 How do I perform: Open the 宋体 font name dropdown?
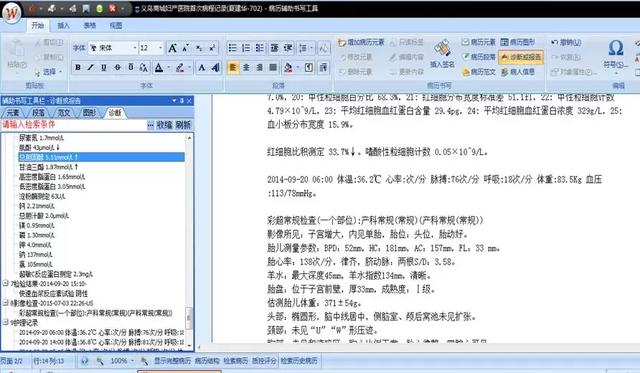135,48
